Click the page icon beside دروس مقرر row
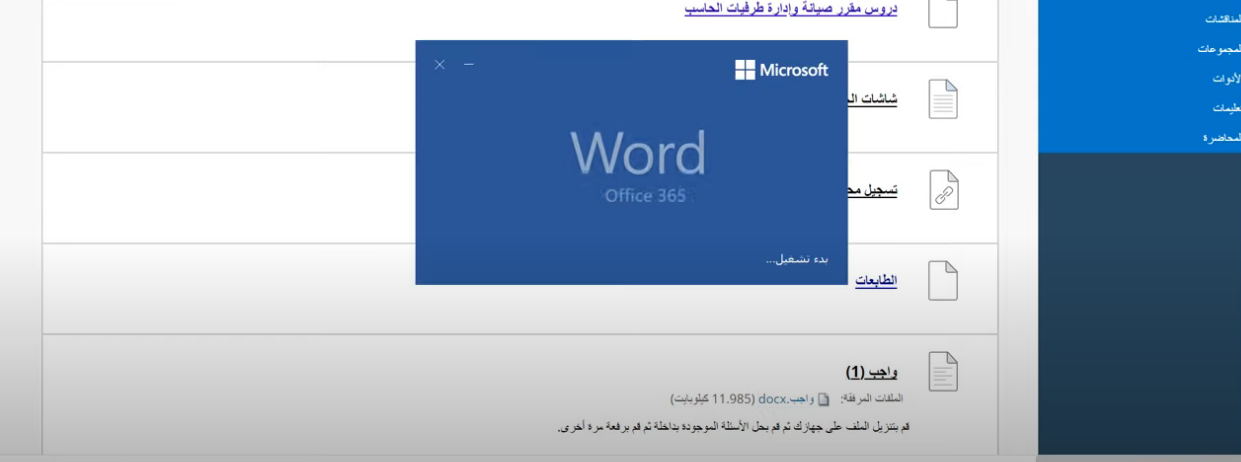The image size is (1241, 462). [943, 11]
